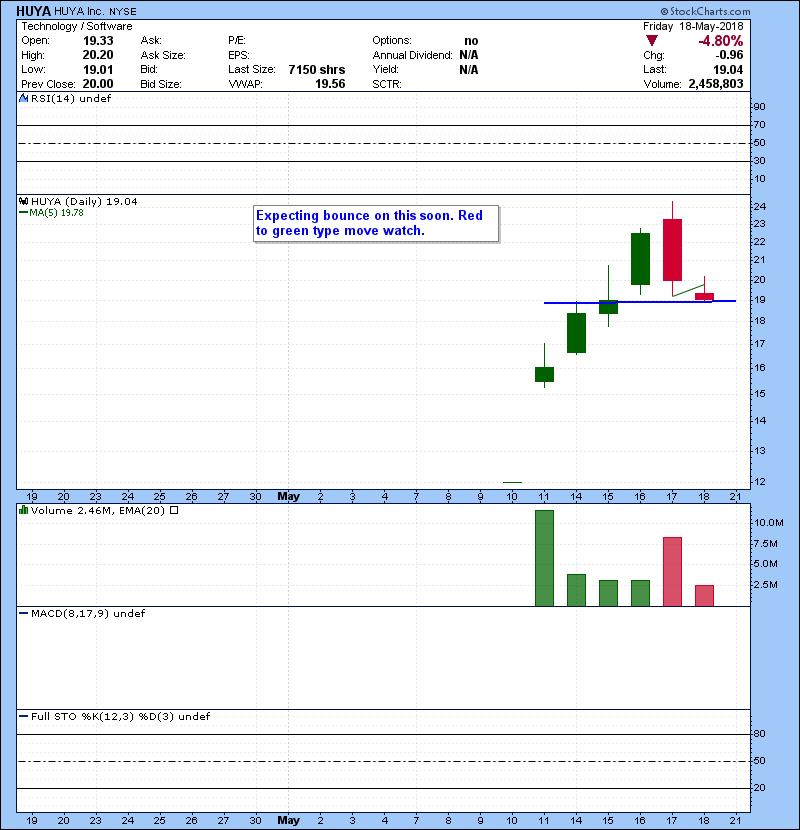Click the 7.5M volume axis label
This screenshot has width=800, height=830.
coord(766,544)
